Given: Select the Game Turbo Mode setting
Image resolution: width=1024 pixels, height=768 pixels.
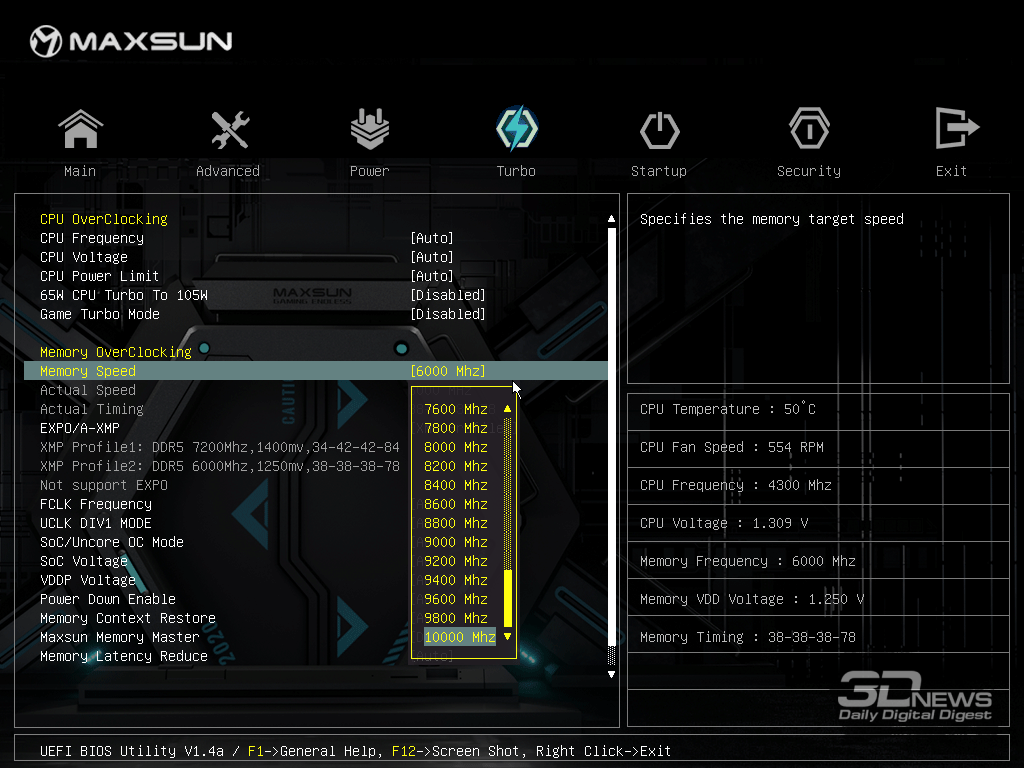Looking at the screenshot, I should click(x=100, y=313).
